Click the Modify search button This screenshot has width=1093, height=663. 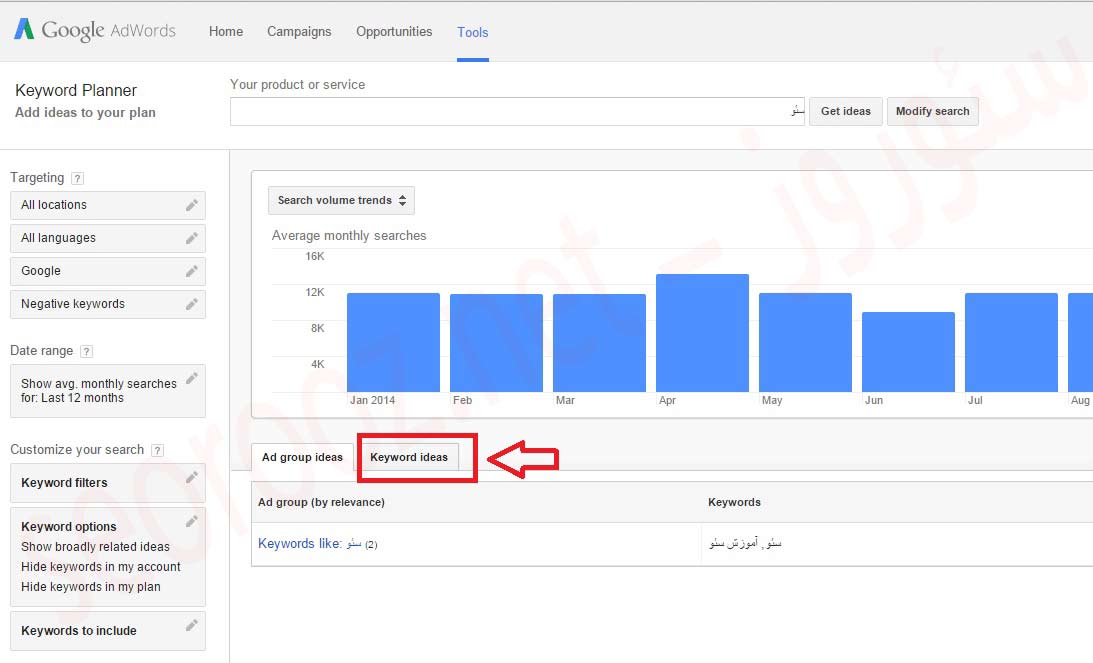point(932,111)
